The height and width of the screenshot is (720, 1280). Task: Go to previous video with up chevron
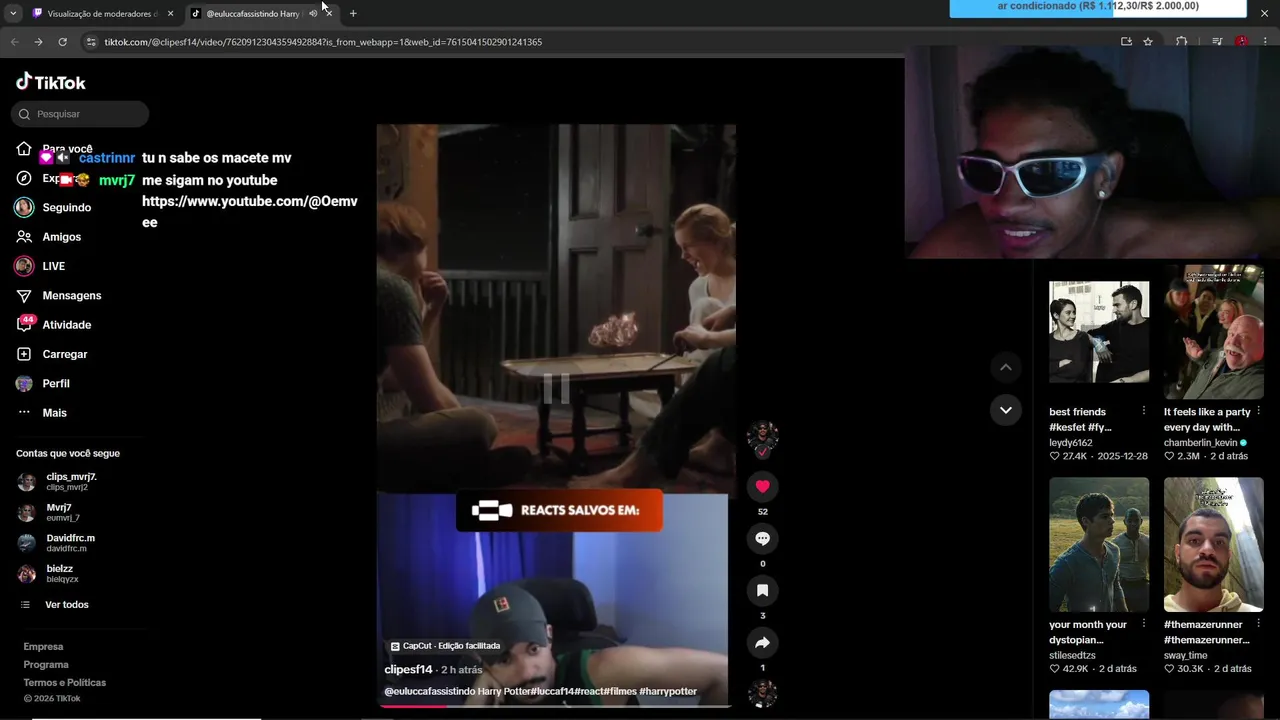coord(1006,367)
